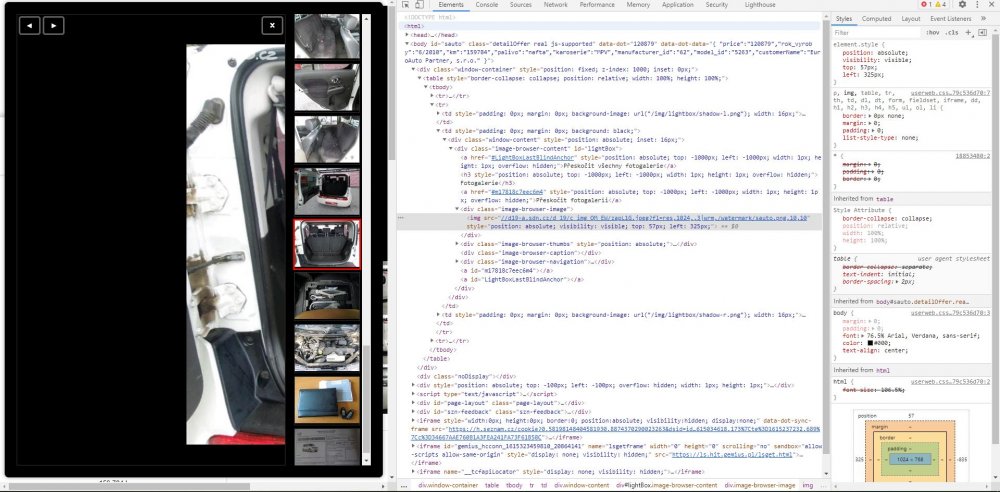This screenshot has height=492, width=1000.
Task: Collapse the tbody node
Action: (x=426, y=87)
